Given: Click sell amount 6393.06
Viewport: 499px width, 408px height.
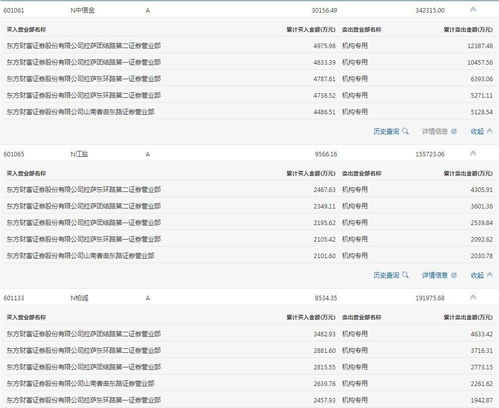Looking at the screenshot, I should click(x=482, y=79).
